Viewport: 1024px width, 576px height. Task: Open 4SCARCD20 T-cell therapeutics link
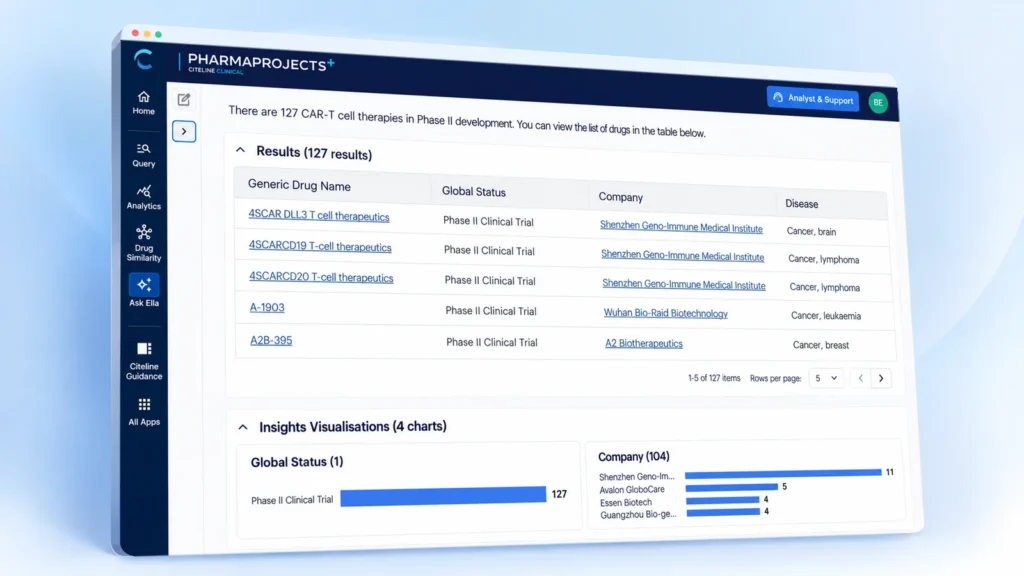(x=321, y=277)
